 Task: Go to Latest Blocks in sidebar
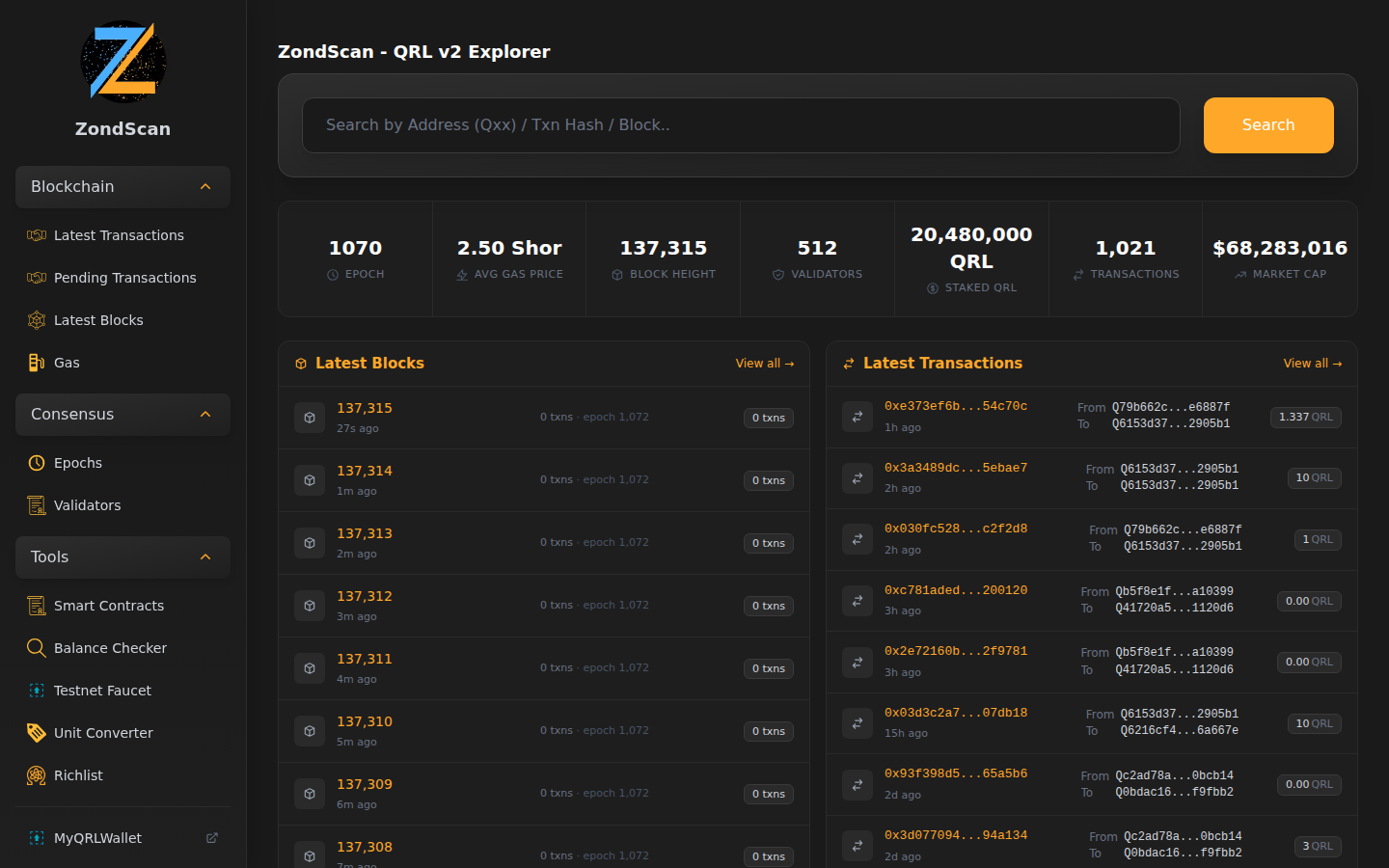pos(123,320)
